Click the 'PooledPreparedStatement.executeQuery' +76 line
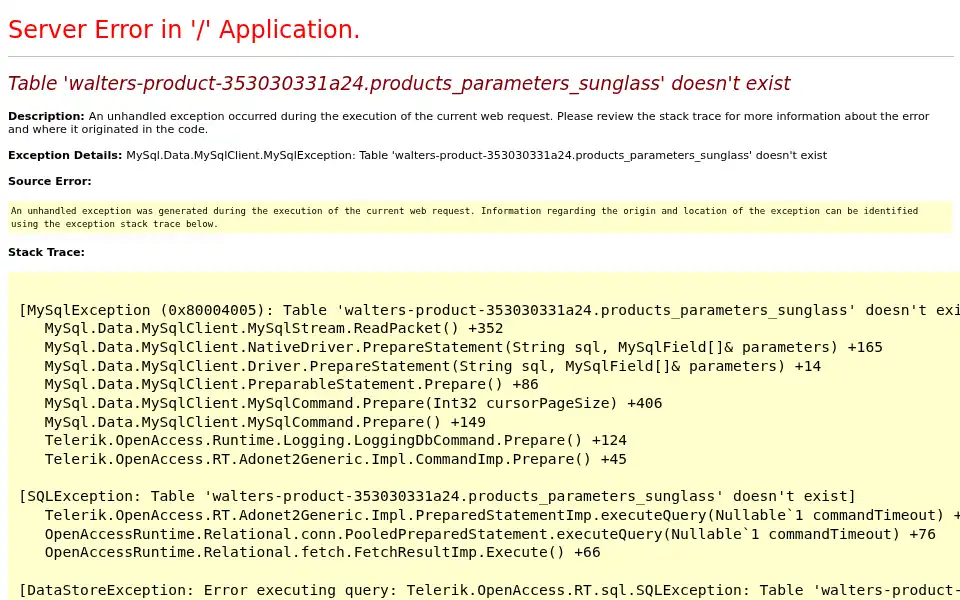 pyautogui.click(x=490, y=534)
